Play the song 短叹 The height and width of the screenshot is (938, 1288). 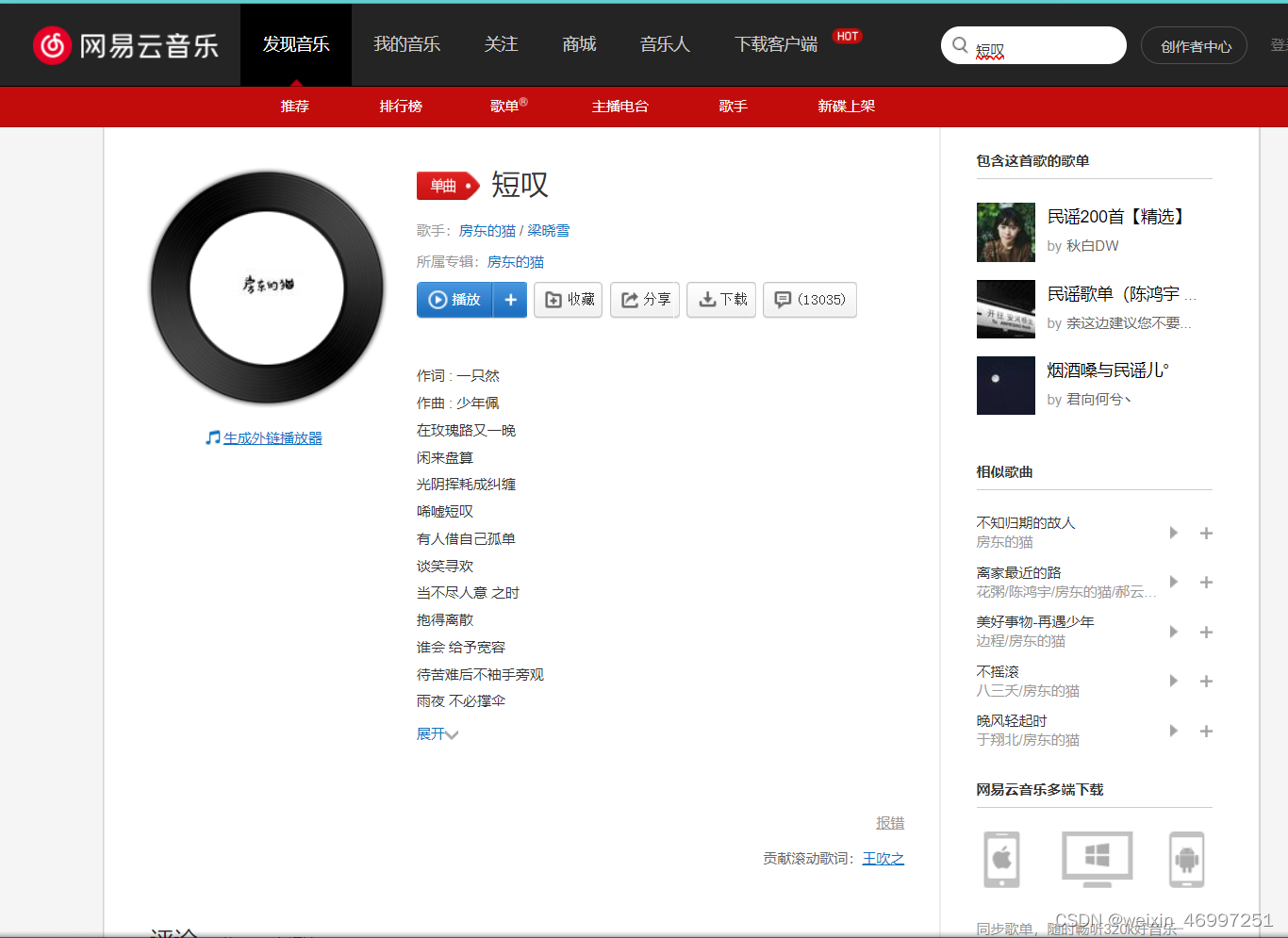[x=454, y=300]
